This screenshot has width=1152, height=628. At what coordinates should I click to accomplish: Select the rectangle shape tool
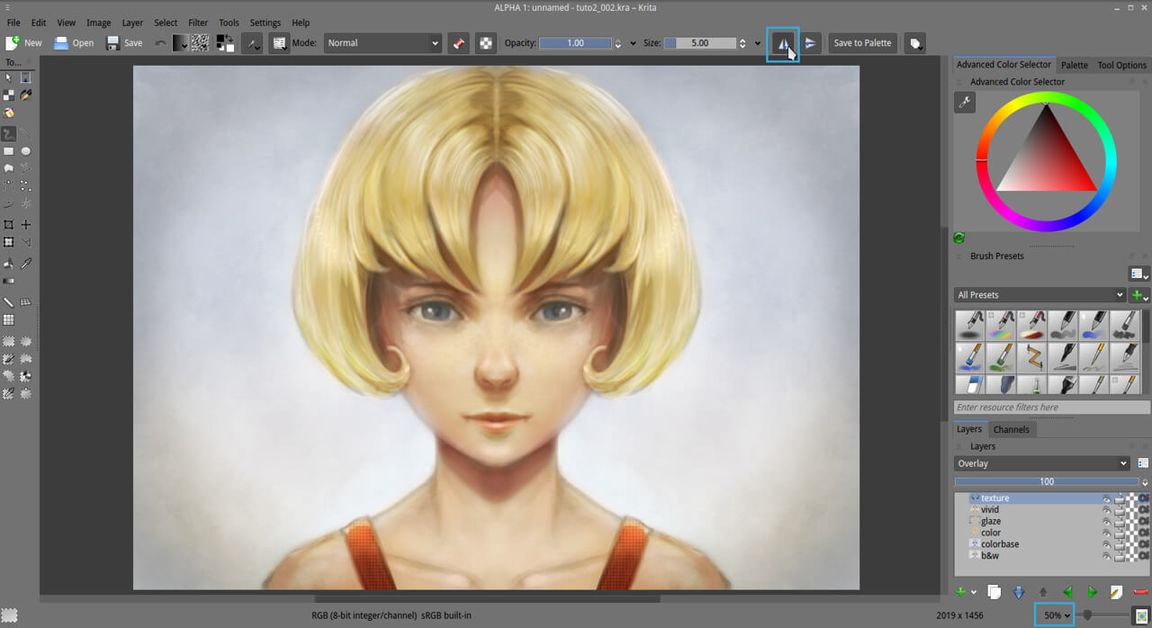pos(9,151)
